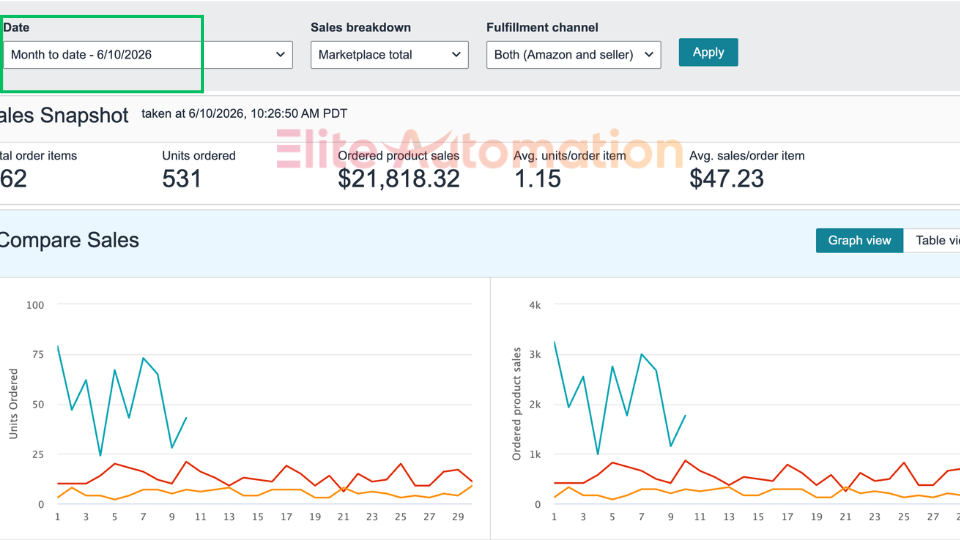Click the Apply button
960x540 pixels.
[708, 52]
